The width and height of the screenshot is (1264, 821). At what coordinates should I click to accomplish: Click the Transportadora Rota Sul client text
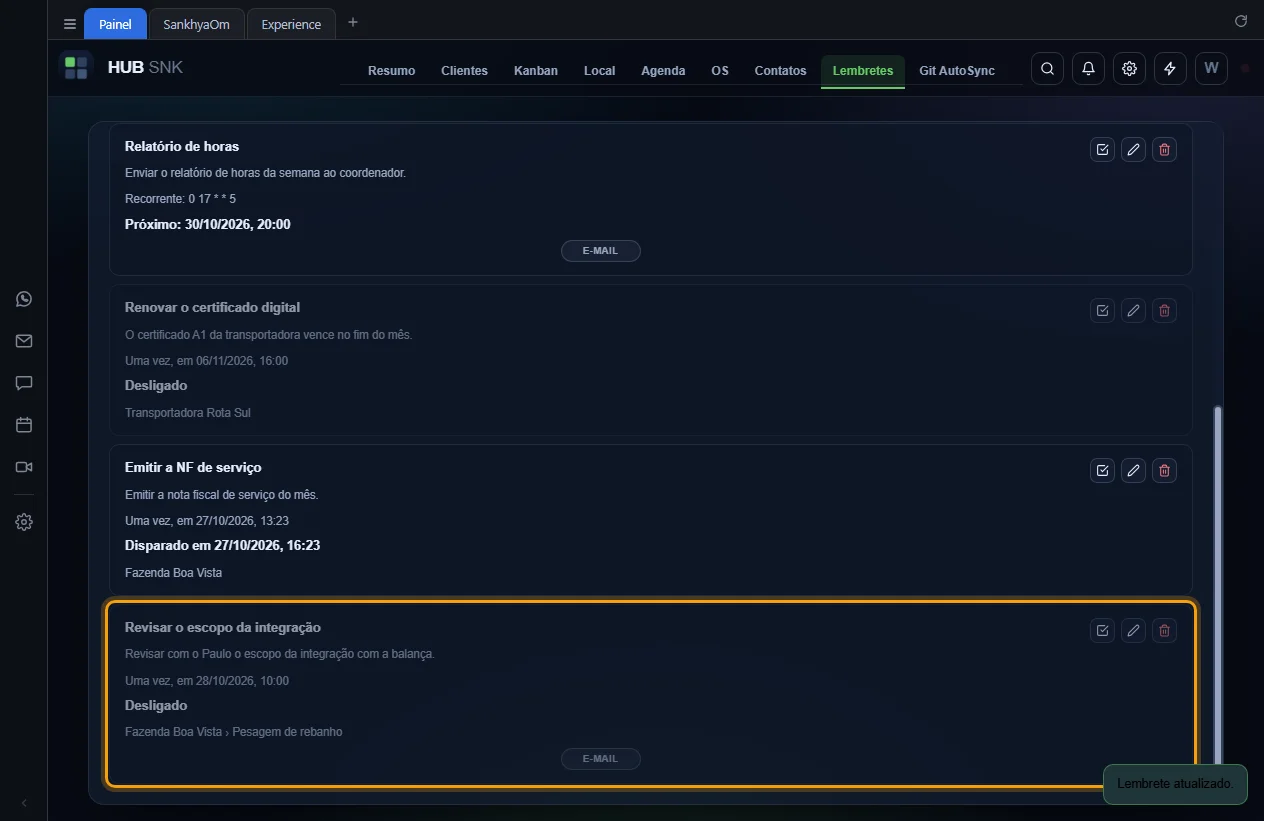187,413
